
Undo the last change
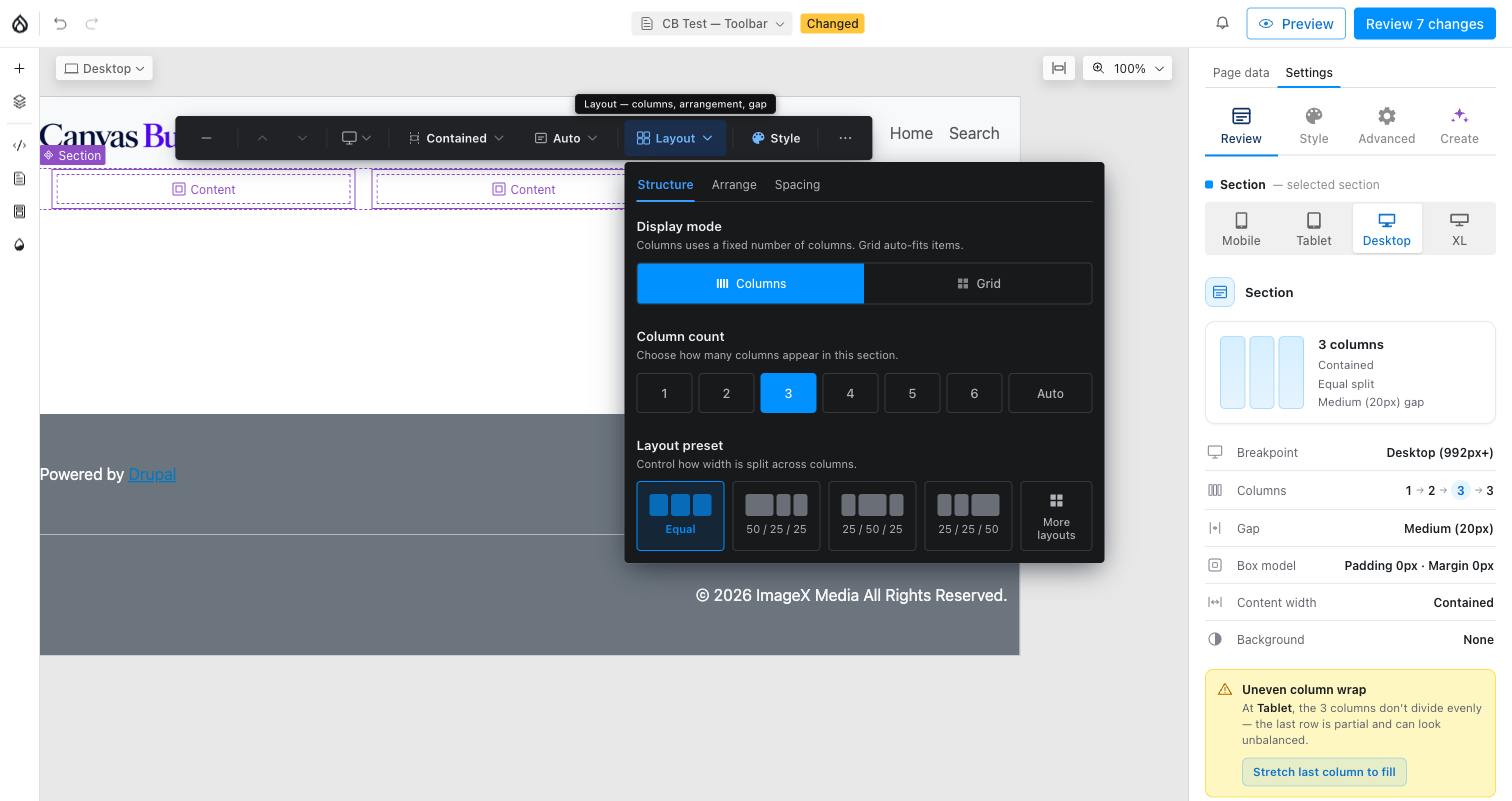(61, 23)
